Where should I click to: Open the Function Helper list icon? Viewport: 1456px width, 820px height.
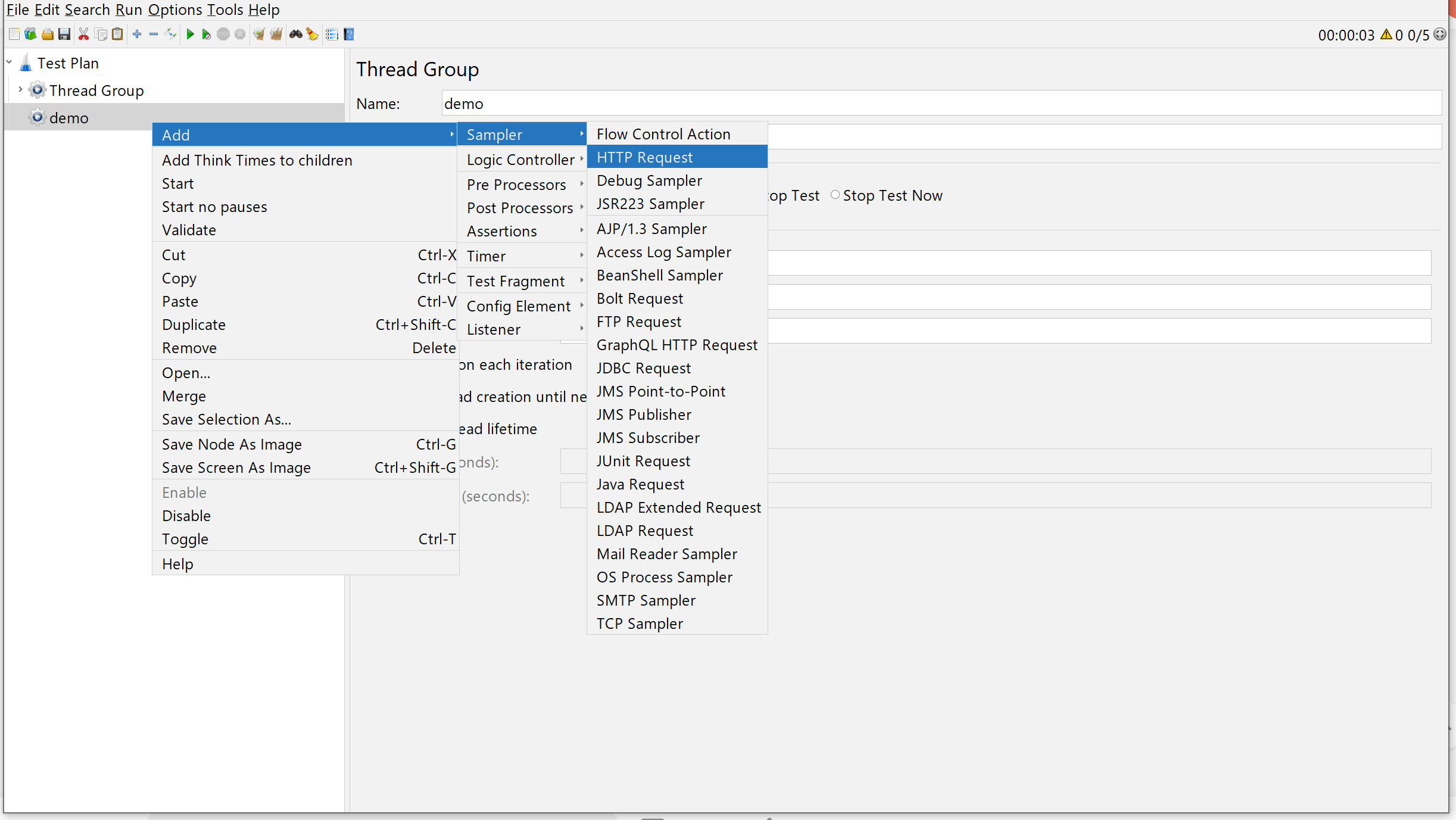pyautogui.click(x=332, y=35)
